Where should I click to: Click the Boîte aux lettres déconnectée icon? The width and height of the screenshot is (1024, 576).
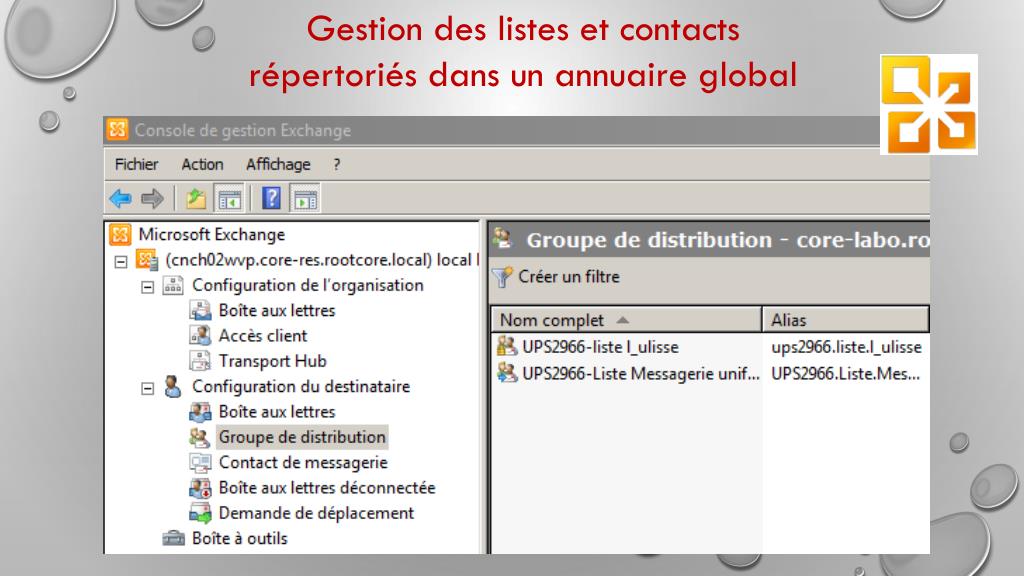[x=200, y=488]
